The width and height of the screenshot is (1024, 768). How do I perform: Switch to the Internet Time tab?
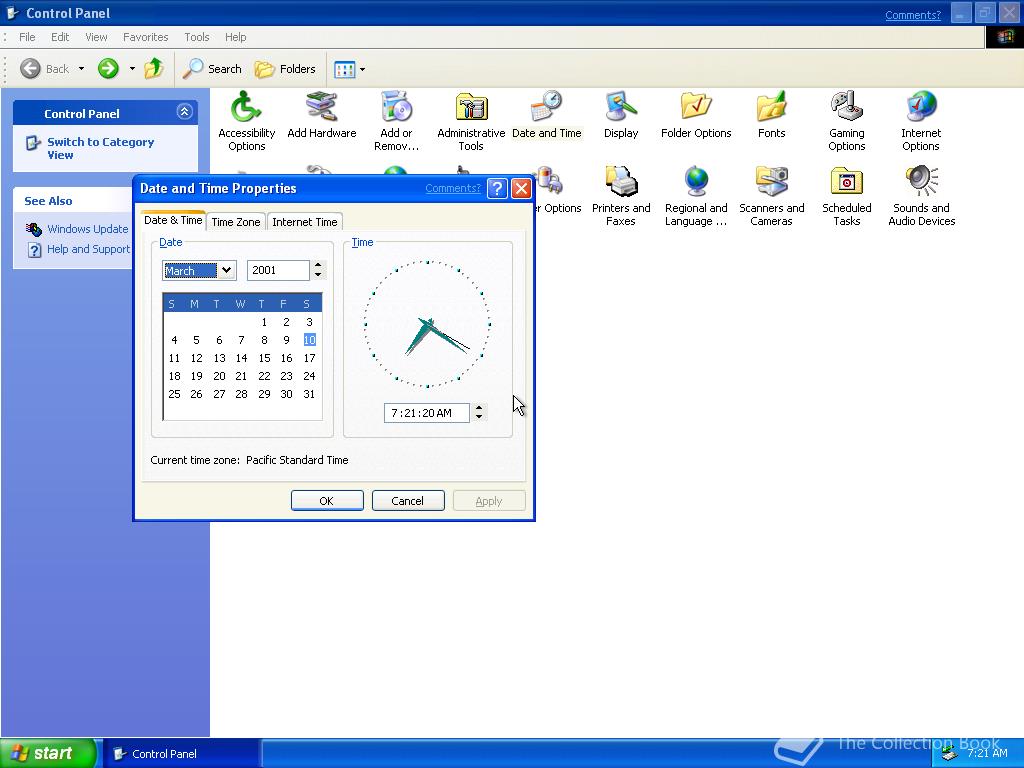point(304,222)
